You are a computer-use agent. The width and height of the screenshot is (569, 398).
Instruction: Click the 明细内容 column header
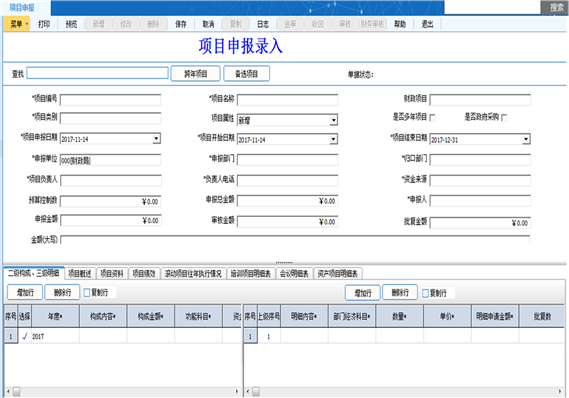[304, 317]
